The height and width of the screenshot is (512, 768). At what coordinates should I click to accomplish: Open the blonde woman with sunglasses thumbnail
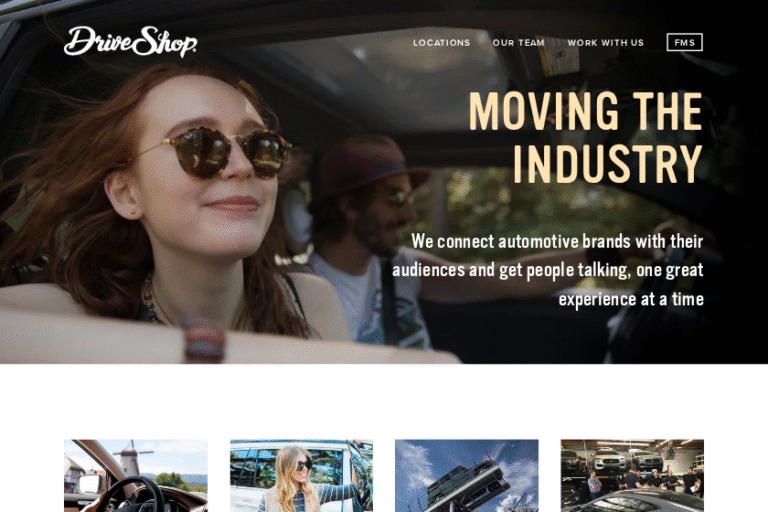(301, 476)
